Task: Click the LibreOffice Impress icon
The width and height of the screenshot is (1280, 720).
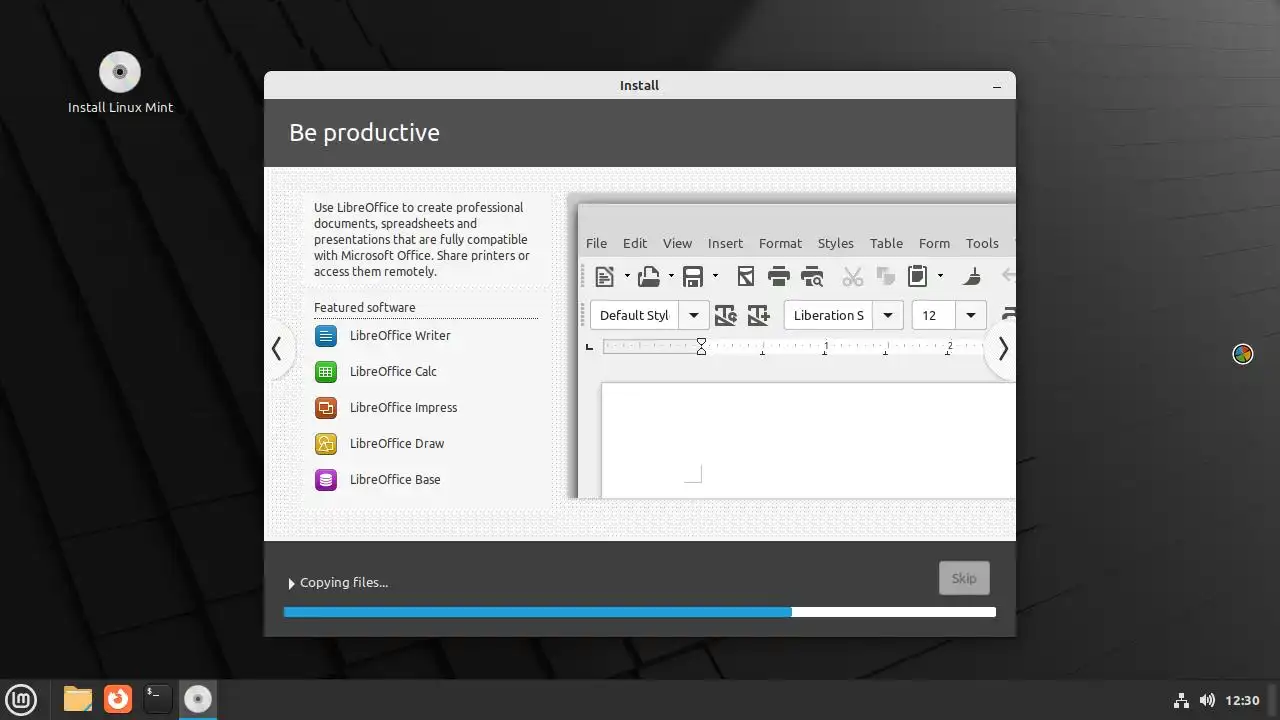Action: click(x=326, y=408)
